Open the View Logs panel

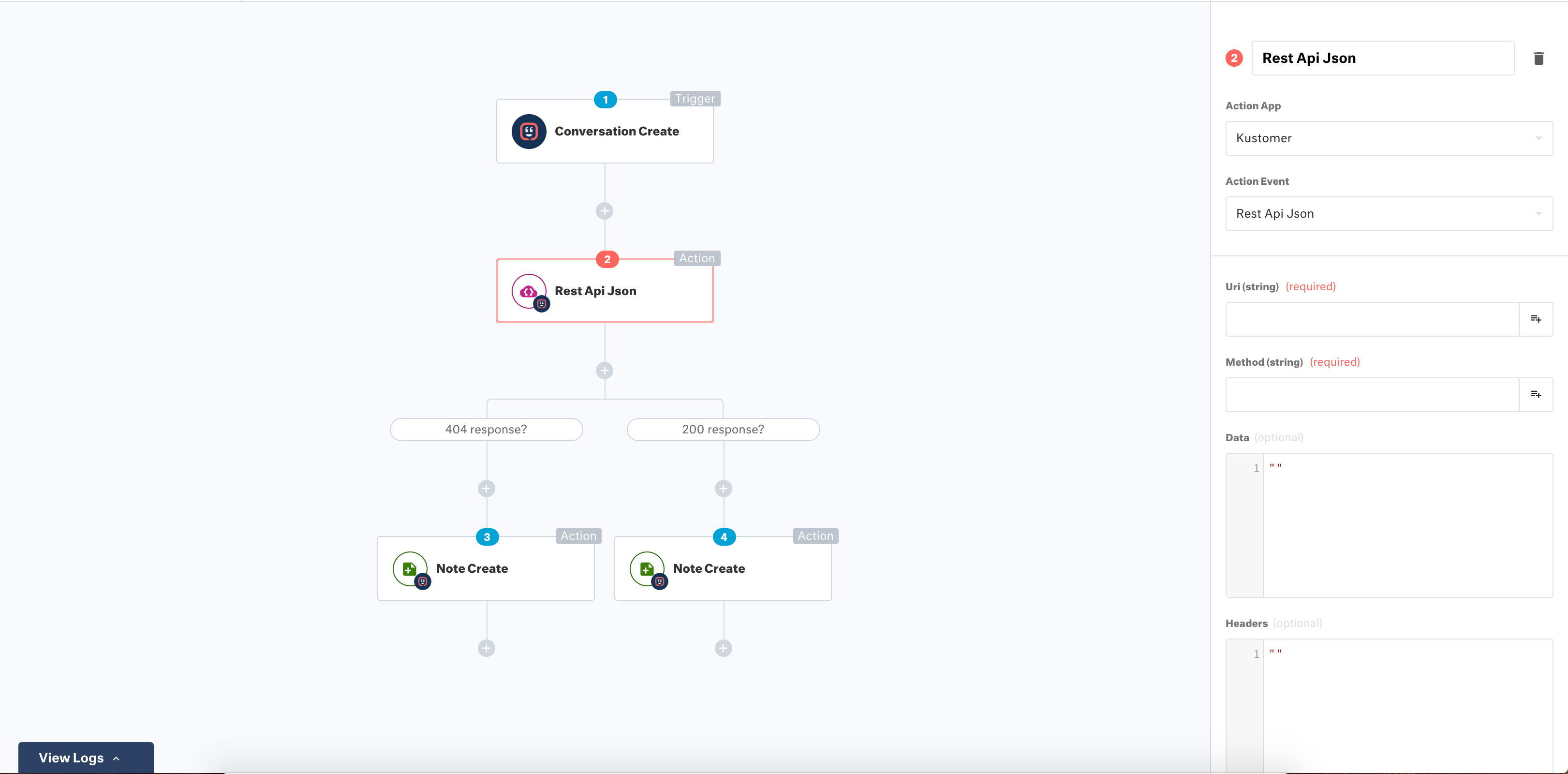coord(85,757)
